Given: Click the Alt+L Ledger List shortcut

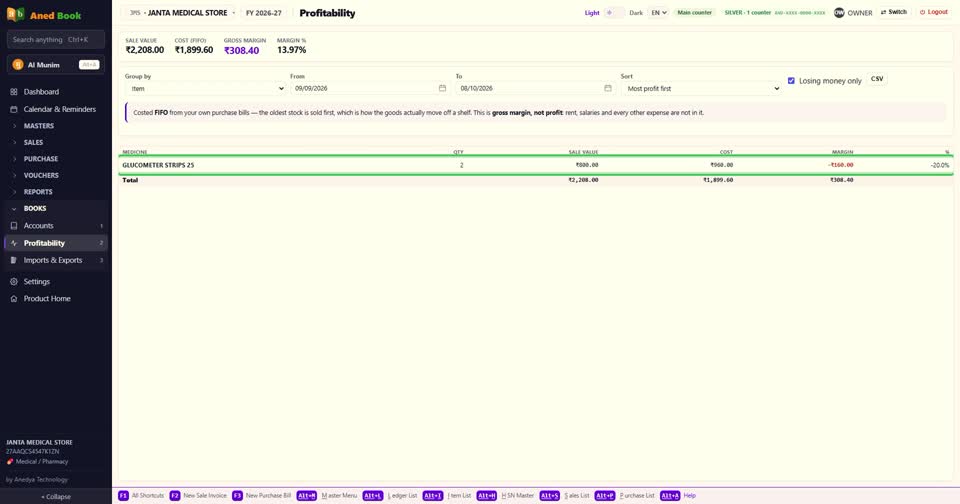Looking at the screenshot, I should [x=390, y=495].
